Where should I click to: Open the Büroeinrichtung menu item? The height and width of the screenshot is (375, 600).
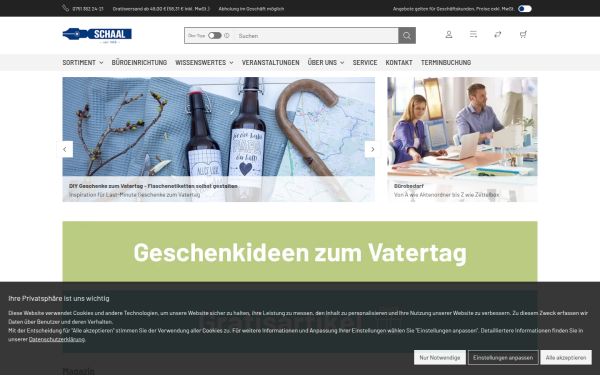coord(139,62)
